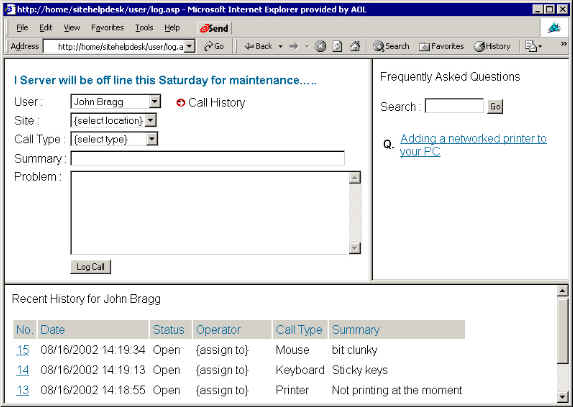
Task: Click the Stop icon in toolbar
Action: 320,46
